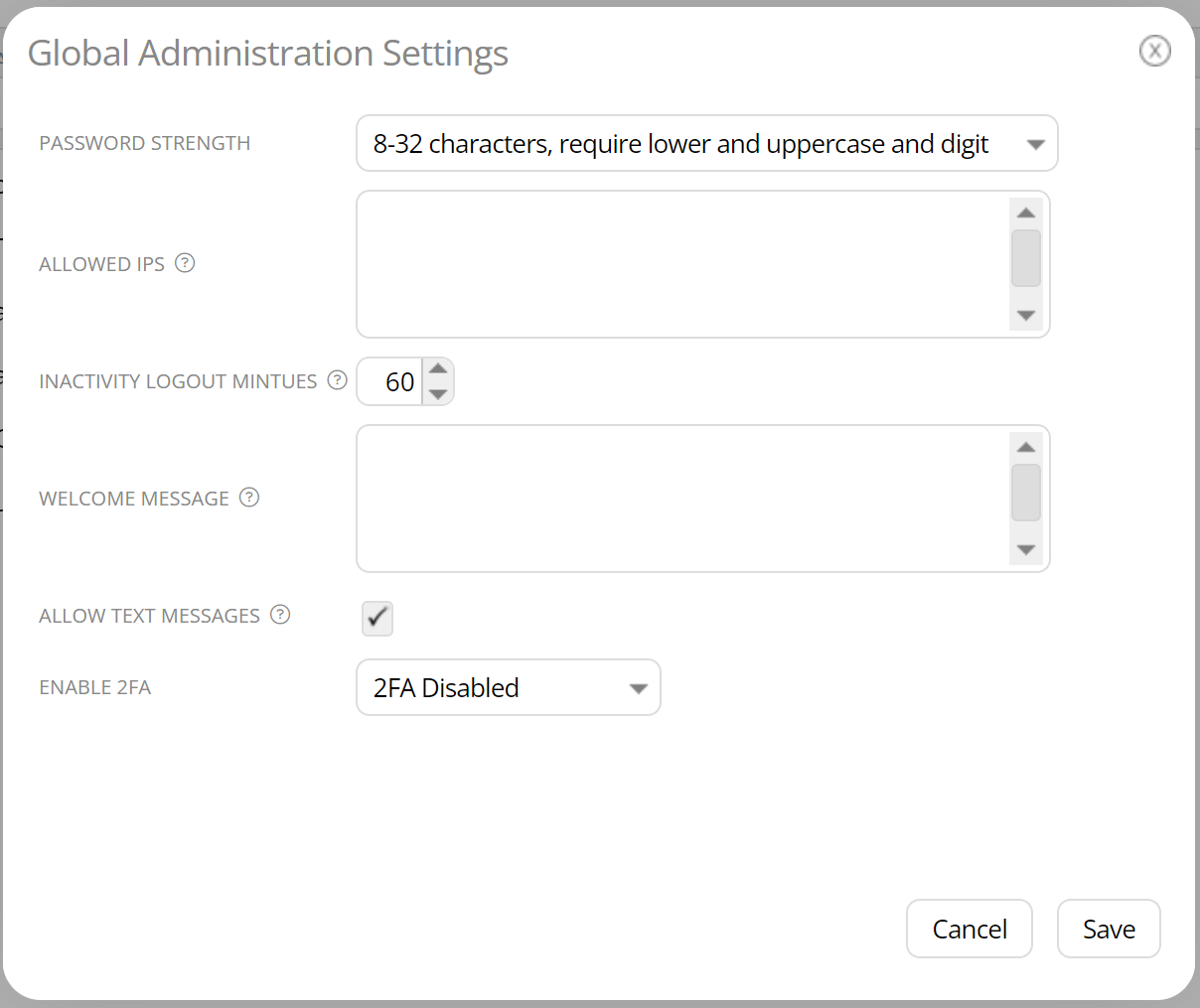Image resolution: width=1200 pixels, height=1008 pixels.
Task: Click the Welcome Message label
Action: pyautogui.click(x=134, y=499)
